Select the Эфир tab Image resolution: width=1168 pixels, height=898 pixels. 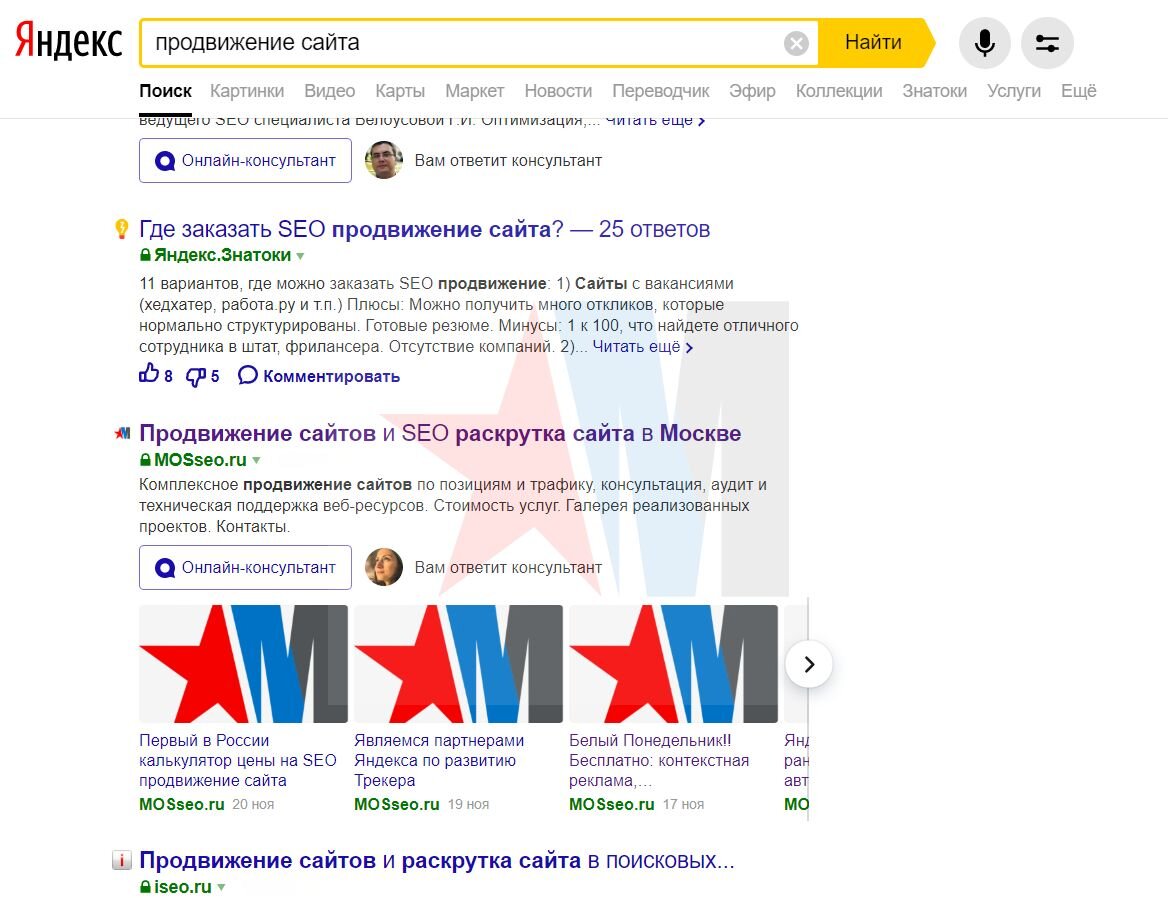tap(752, 91)
